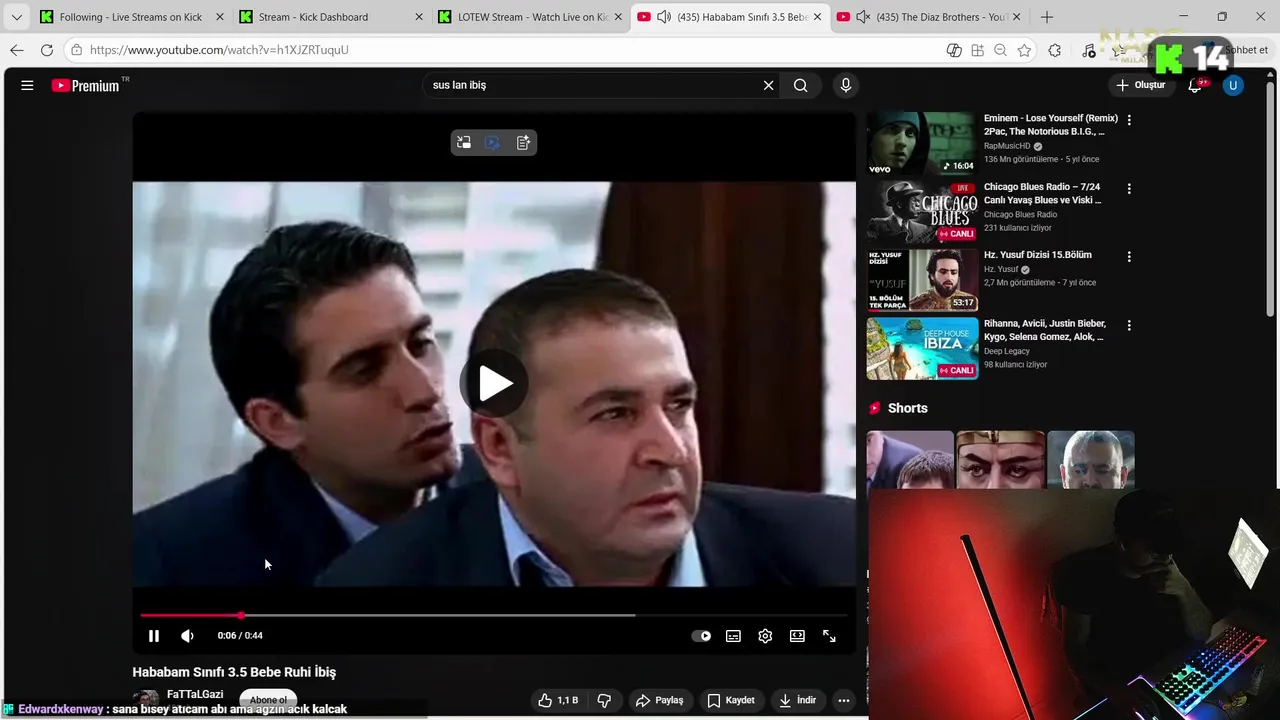Viewport: 1280px width, 720px height.
Task: Open the YouTube hamburger guide menu
Action: coord(27,86)
